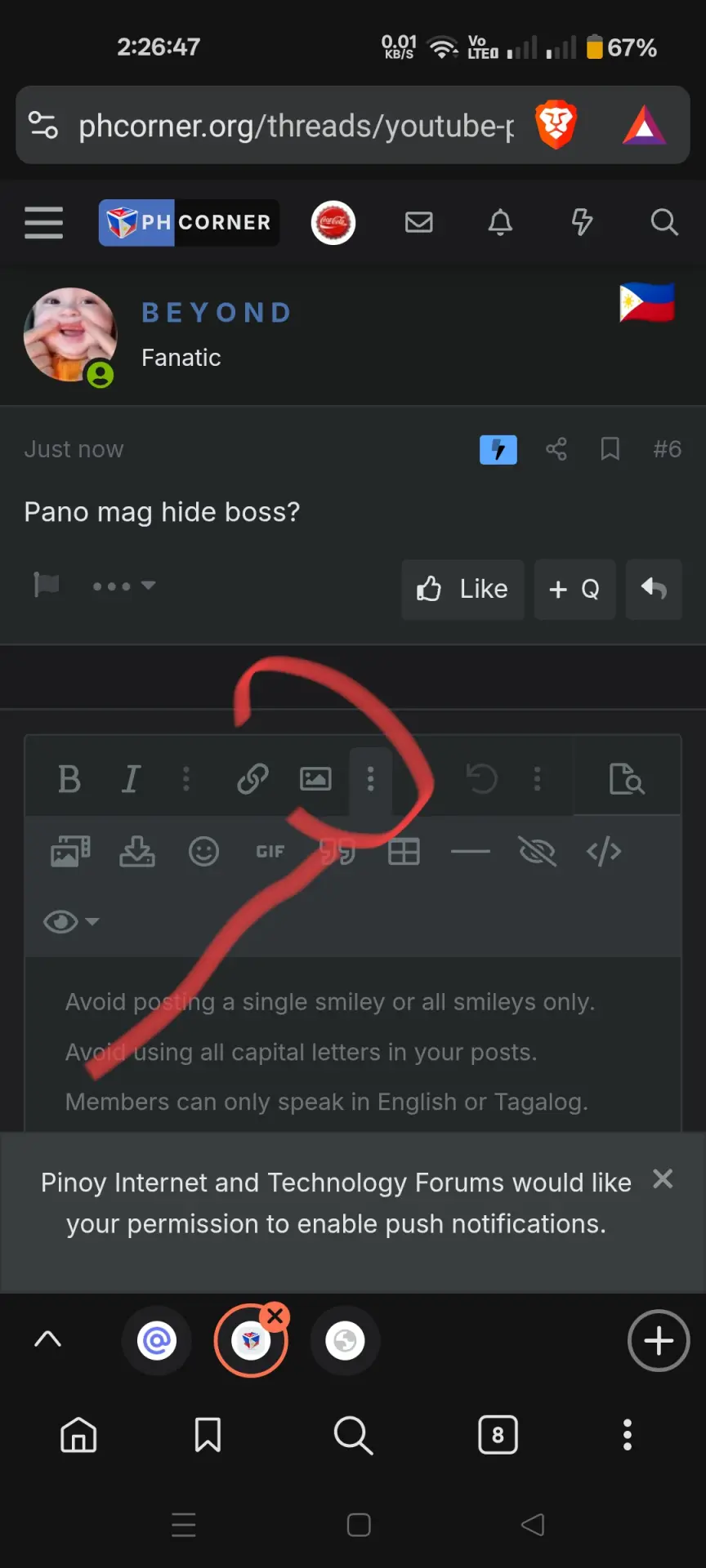Open the lightning what's new icon
Image resolution: width=706 pixels, height=1568 pixels.
coord(582,222)
